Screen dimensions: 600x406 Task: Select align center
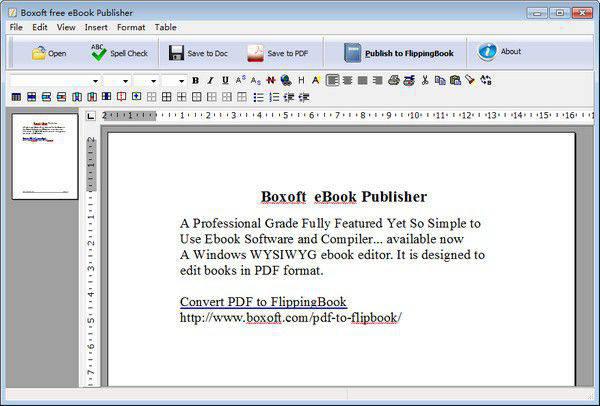pos(347,80)
